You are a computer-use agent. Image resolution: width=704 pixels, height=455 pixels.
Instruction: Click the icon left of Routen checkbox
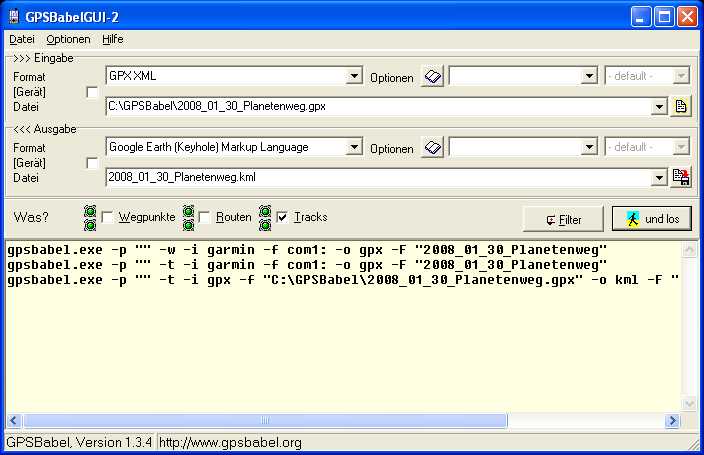click(x=188, y=217)
